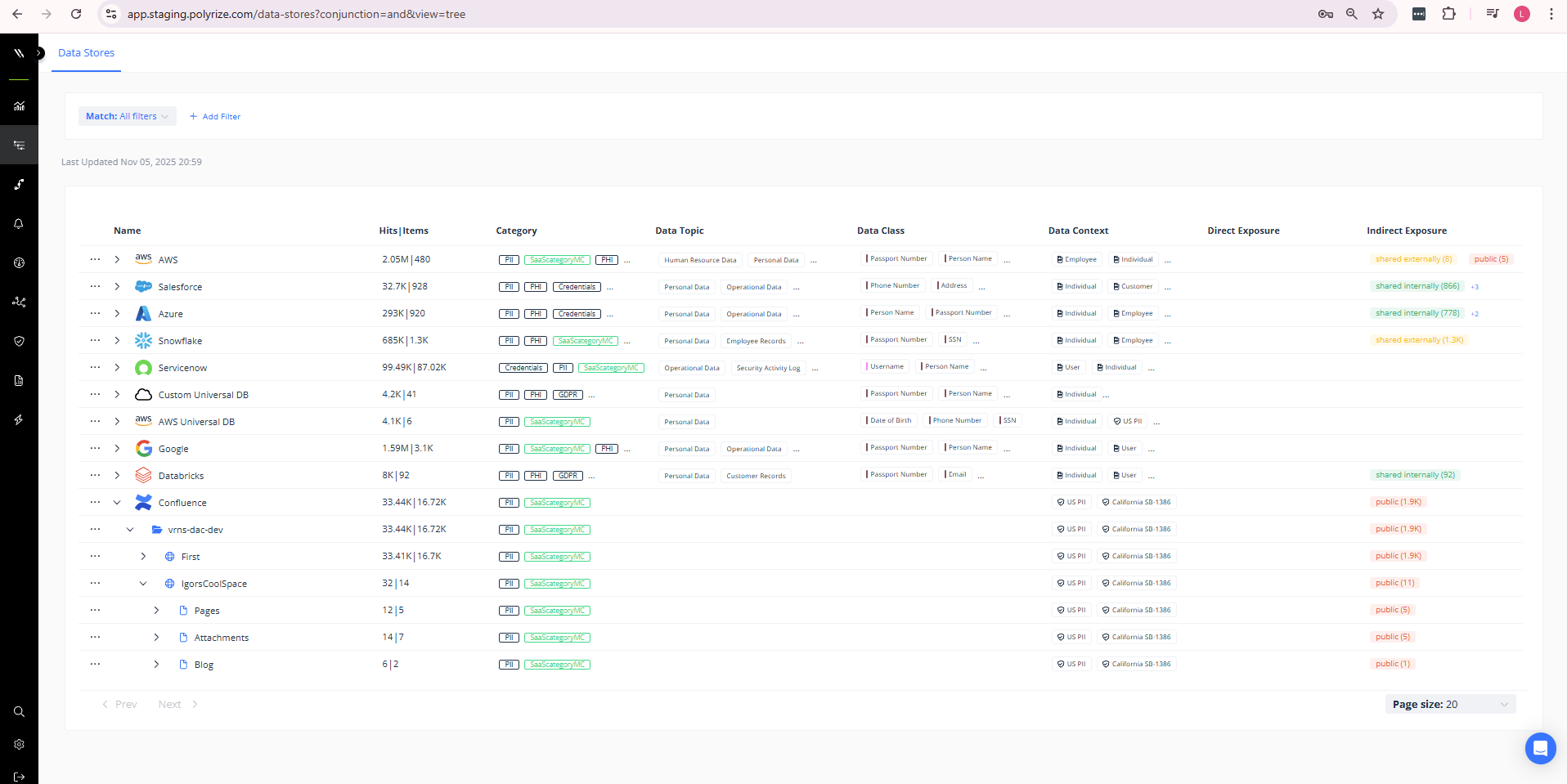Open the Page size dropdown

[1449, 705]
